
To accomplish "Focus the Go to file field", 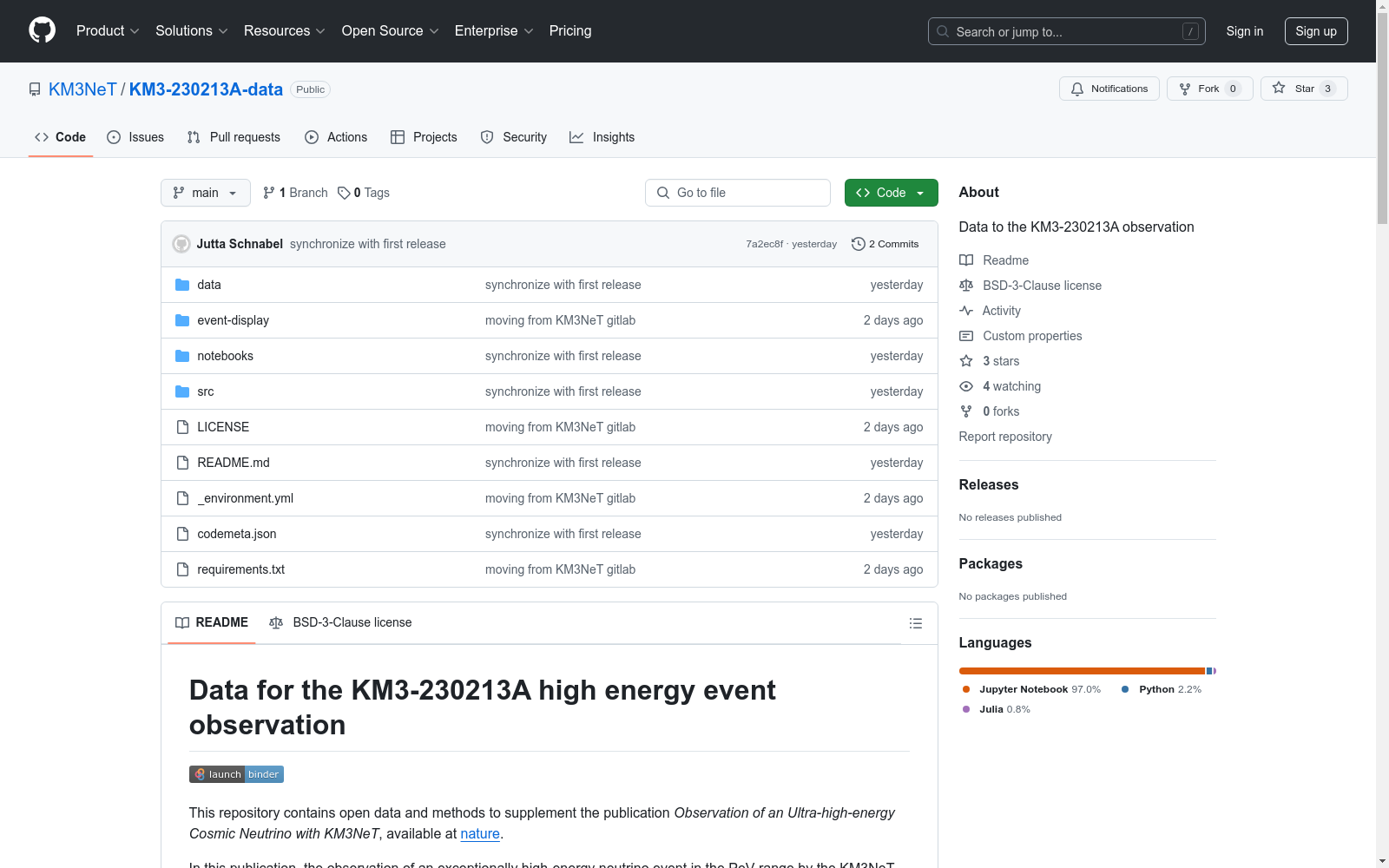I will [738, 193].
